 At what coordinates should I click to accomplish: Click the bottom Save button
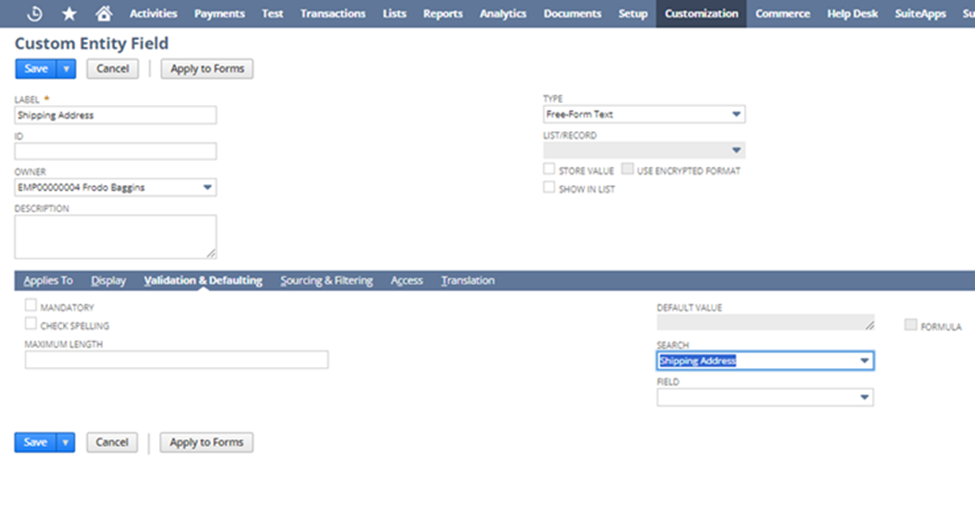(35, 442)
